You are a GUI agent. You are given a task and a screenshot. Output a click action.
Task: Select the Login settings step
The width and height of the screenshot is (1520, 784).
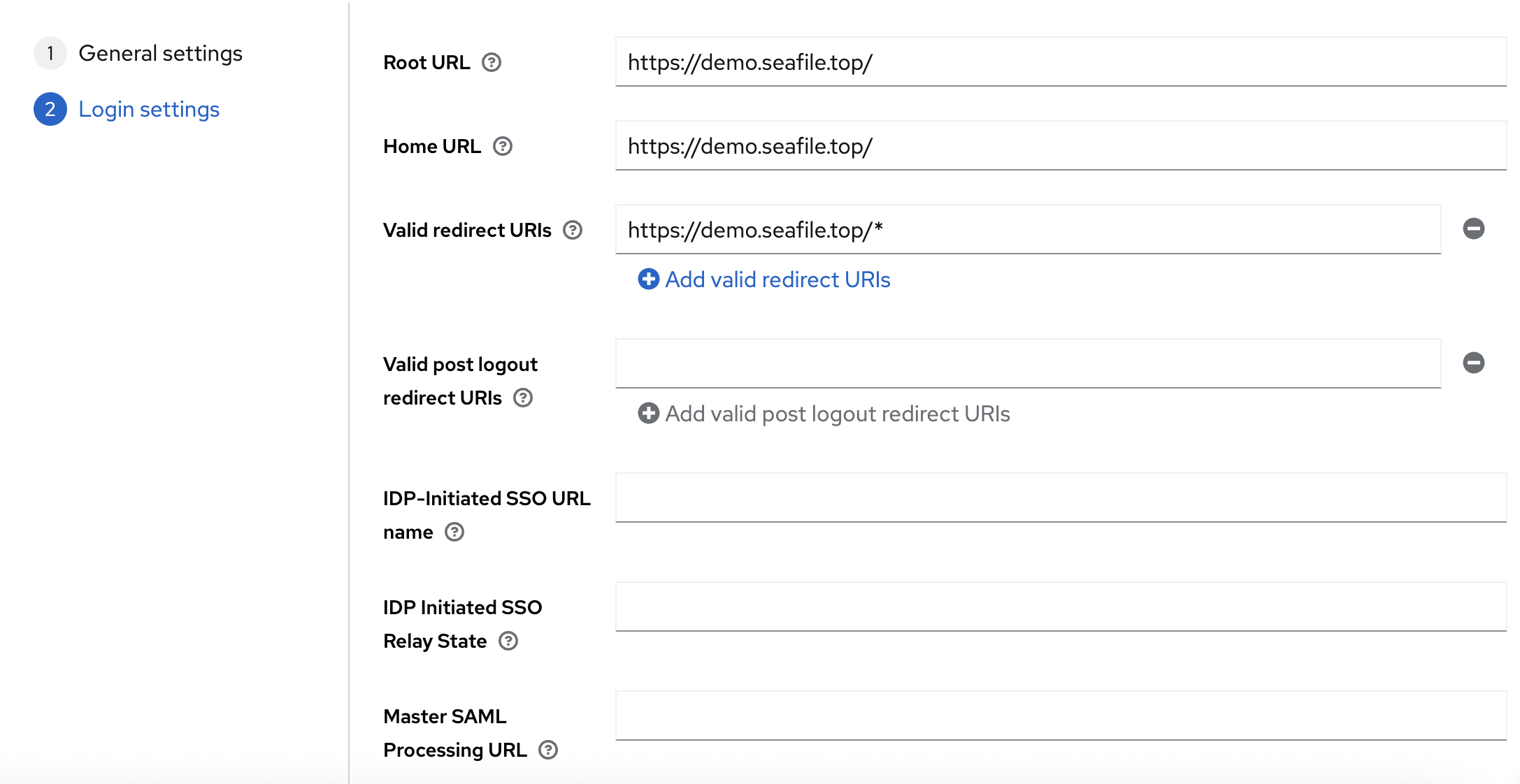tap(149, 109)
